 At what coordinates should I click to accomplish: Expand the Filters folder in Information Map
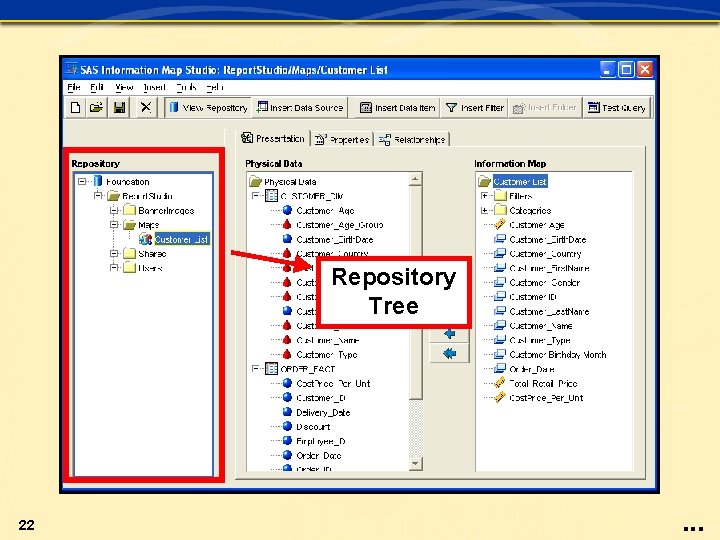[484, 196]
